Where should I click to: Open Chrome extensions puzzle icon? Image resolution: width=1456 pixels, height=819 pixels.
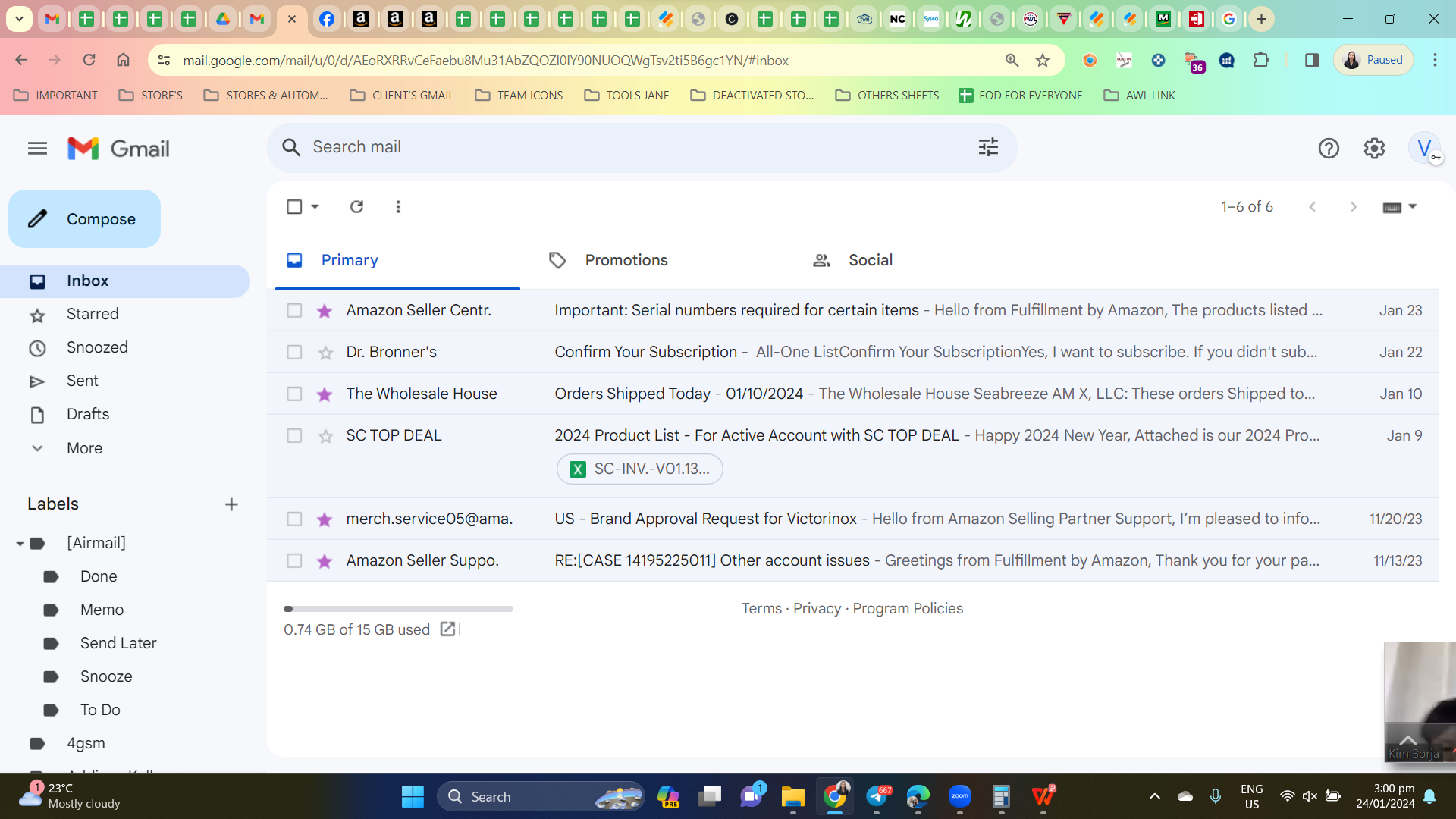coord(1261,60)
